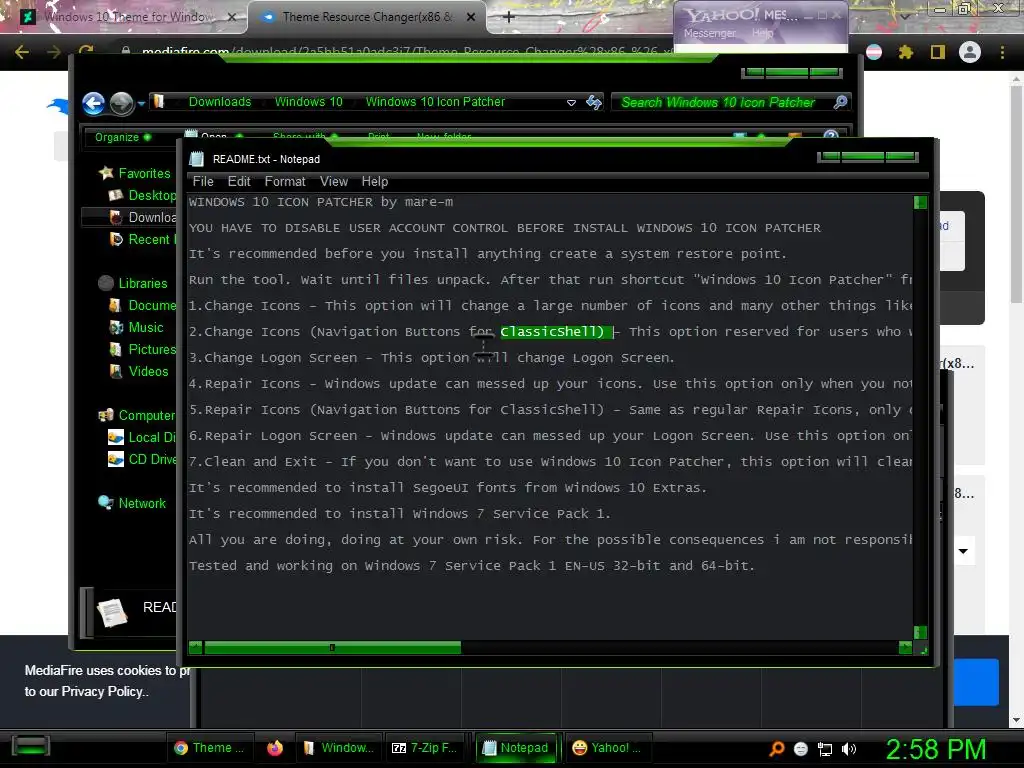The height and width of the screenshot is (768, 1024).
Task: Click Notepad vertical scrollbar down arrow
Action: (920, 632)
